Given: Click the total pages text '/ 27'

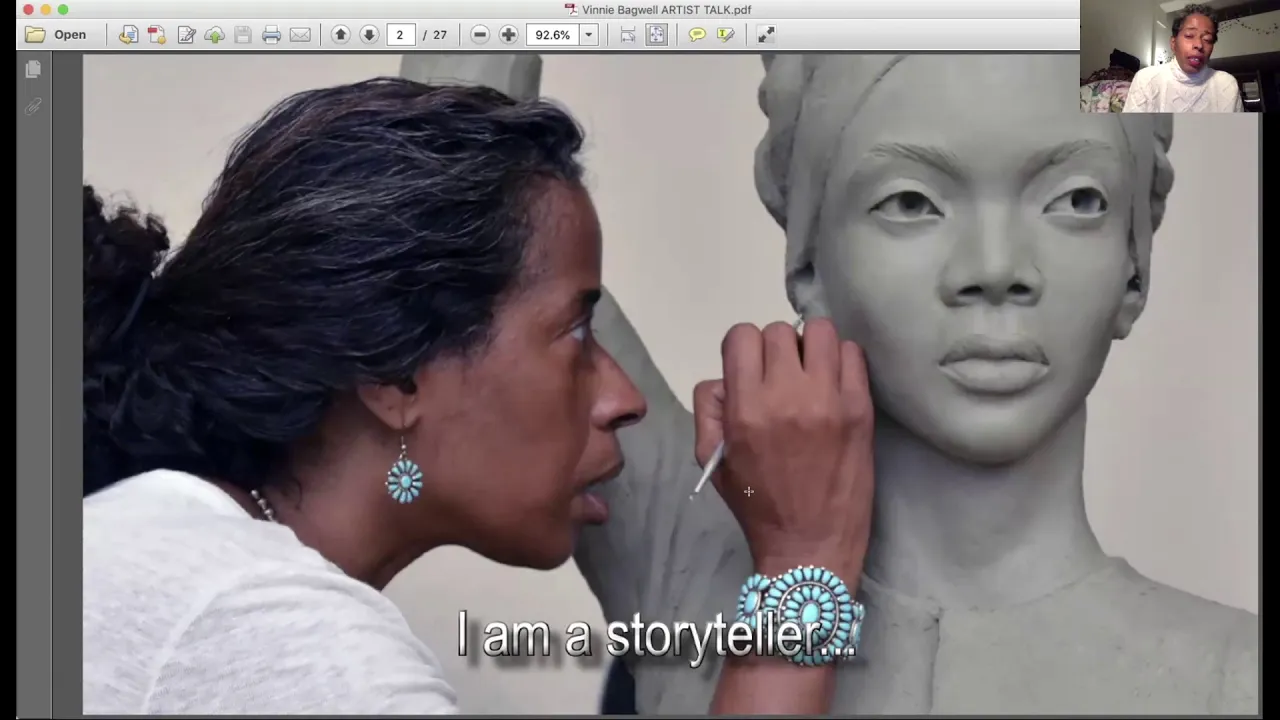Looking at the screenshot, I should point(435,35).
